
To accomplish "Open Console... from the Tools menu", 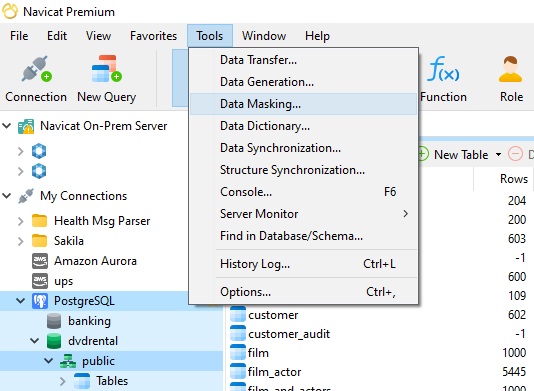I will click(x=303, y=192).
